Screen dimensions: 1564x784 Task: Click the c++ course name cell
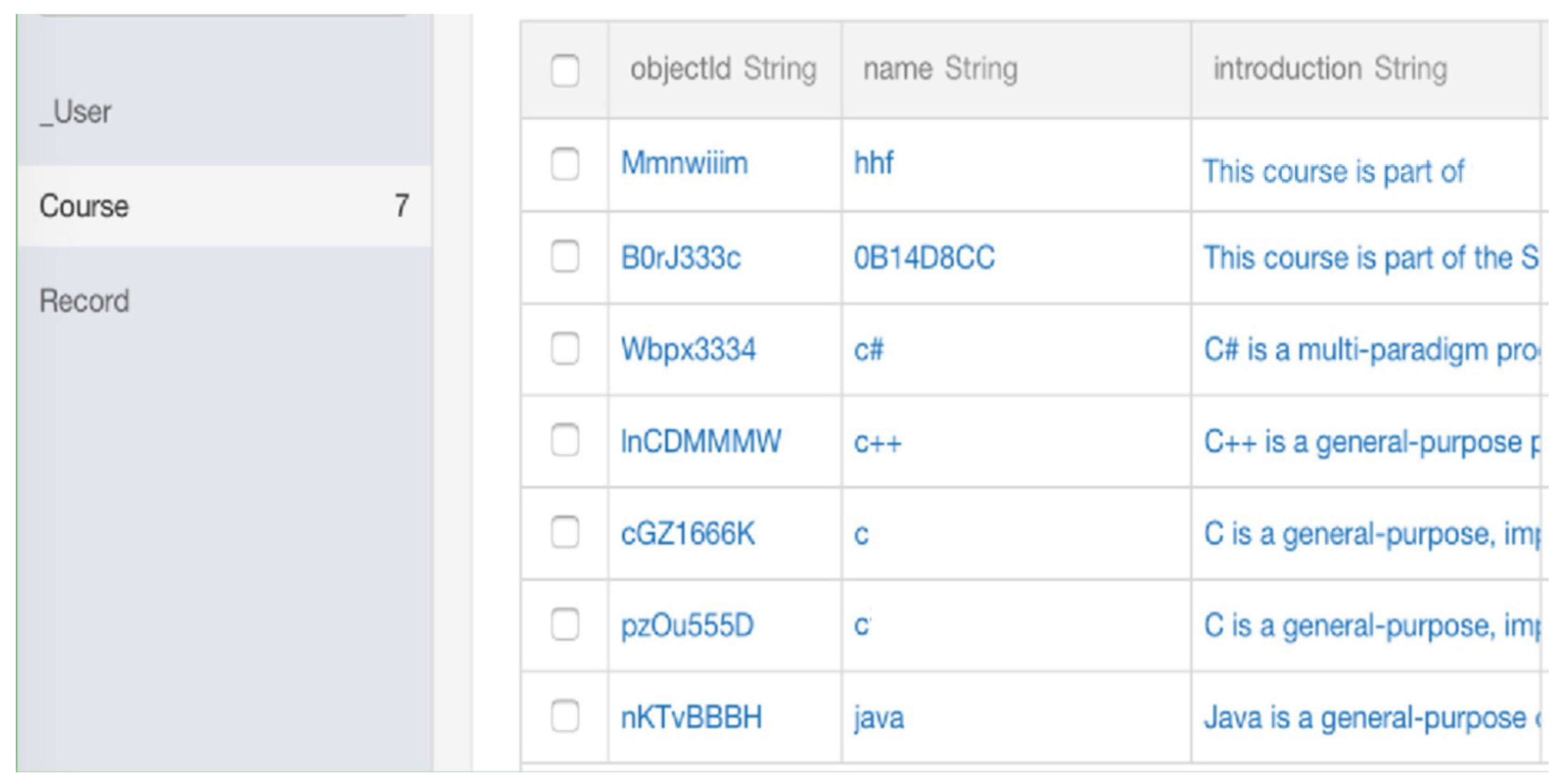877,442
